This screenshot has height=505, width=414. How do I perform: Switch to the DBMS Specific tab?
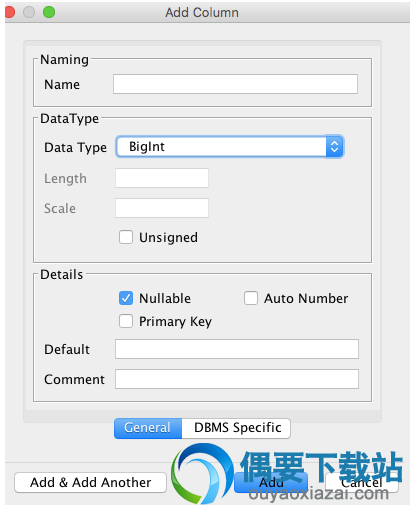pos(236,428)
